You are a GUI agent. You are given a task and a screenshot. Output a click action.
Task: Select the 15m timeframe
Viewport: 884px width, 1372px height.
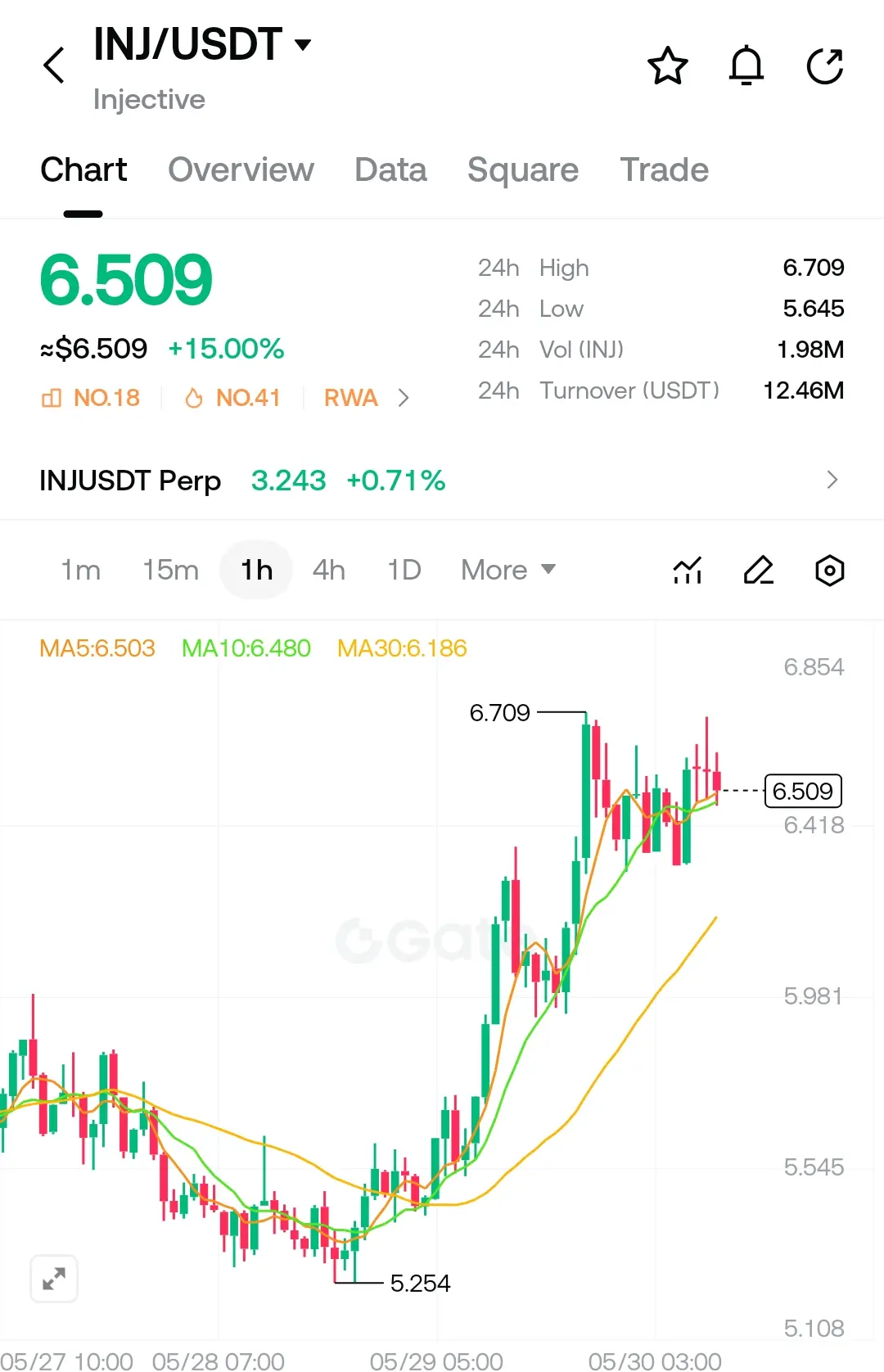click(170, 570)
